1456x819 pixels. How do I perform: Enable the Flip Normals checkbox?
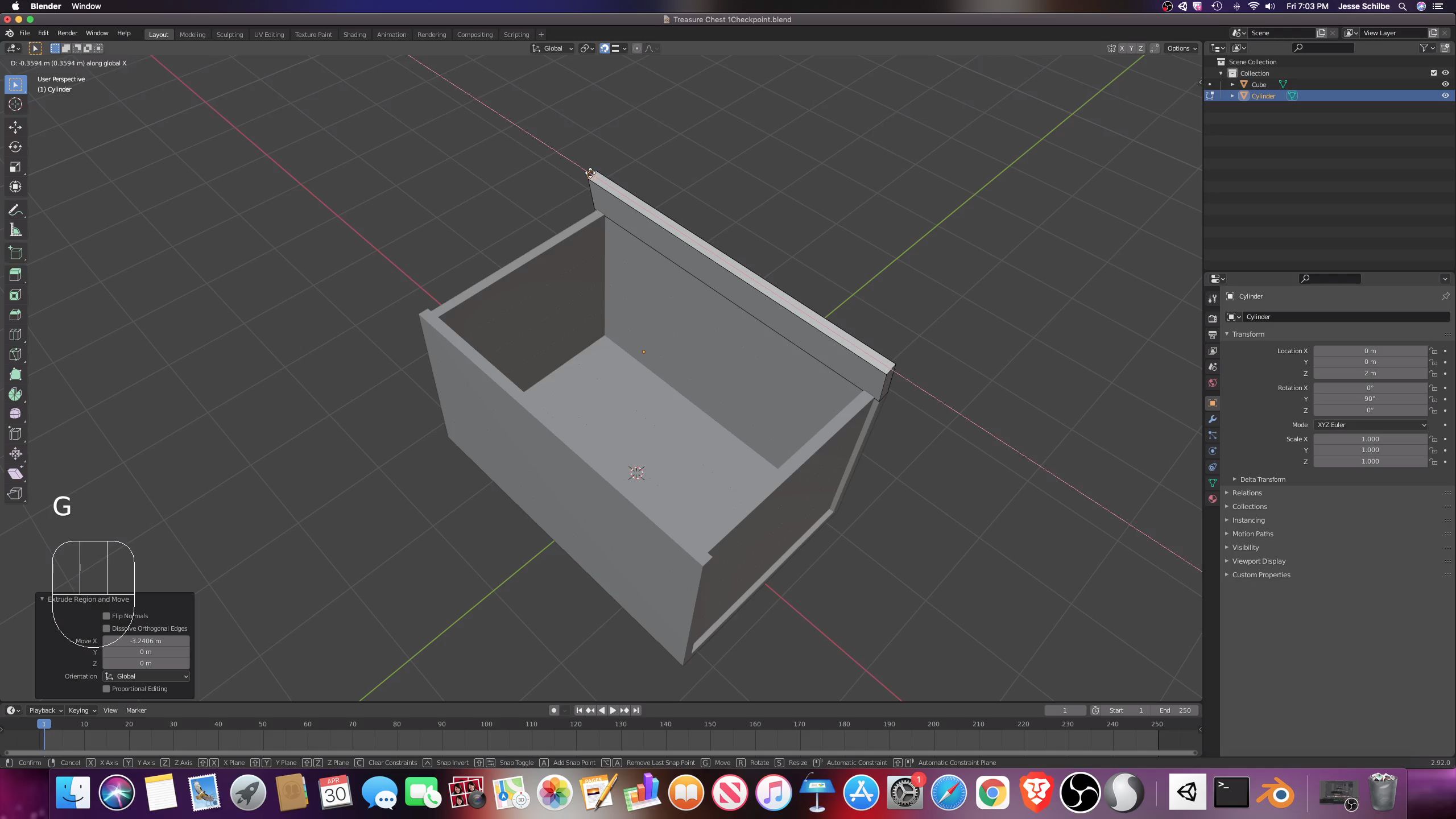click(x=106, y=616)
